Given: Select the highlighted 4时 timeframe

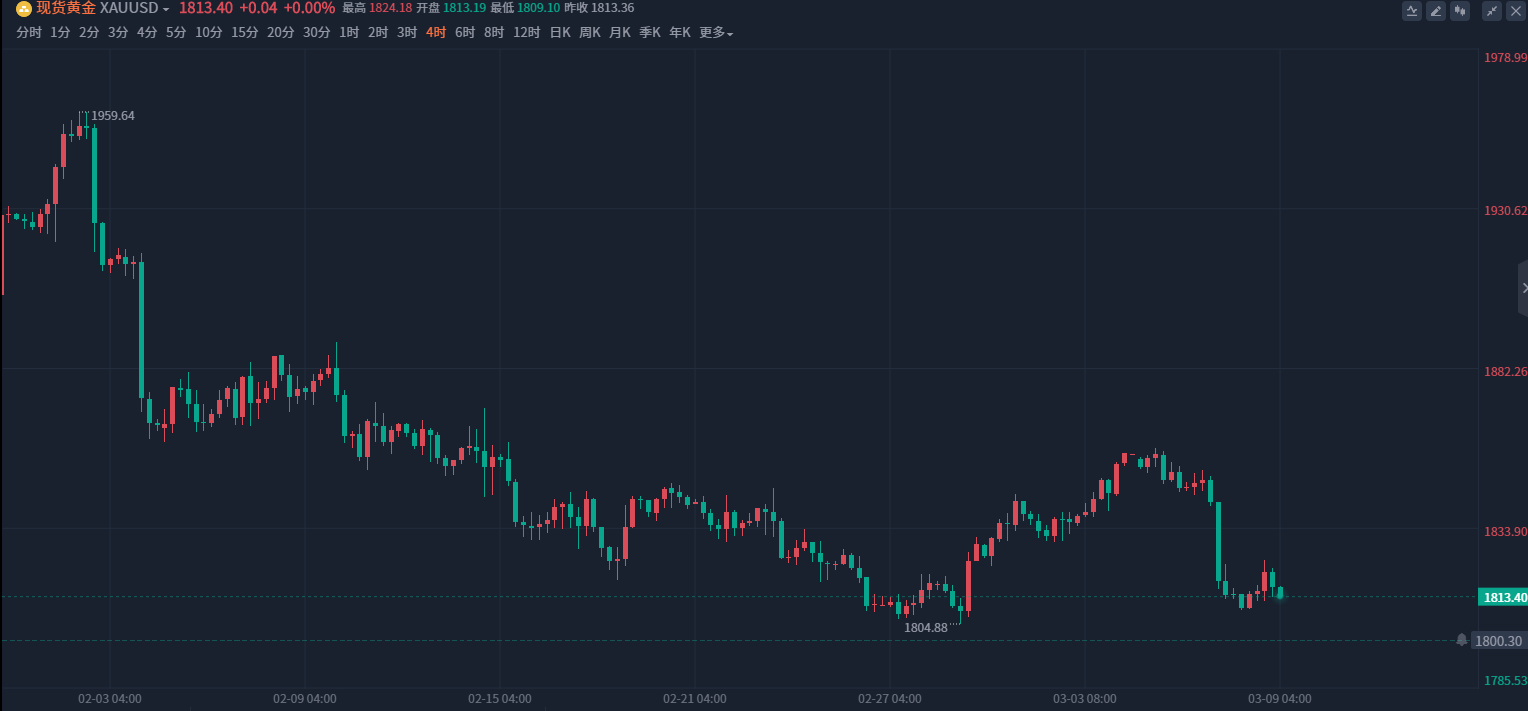Looking at the screenshot, I should pyautogui.click(x=436, y=32).
